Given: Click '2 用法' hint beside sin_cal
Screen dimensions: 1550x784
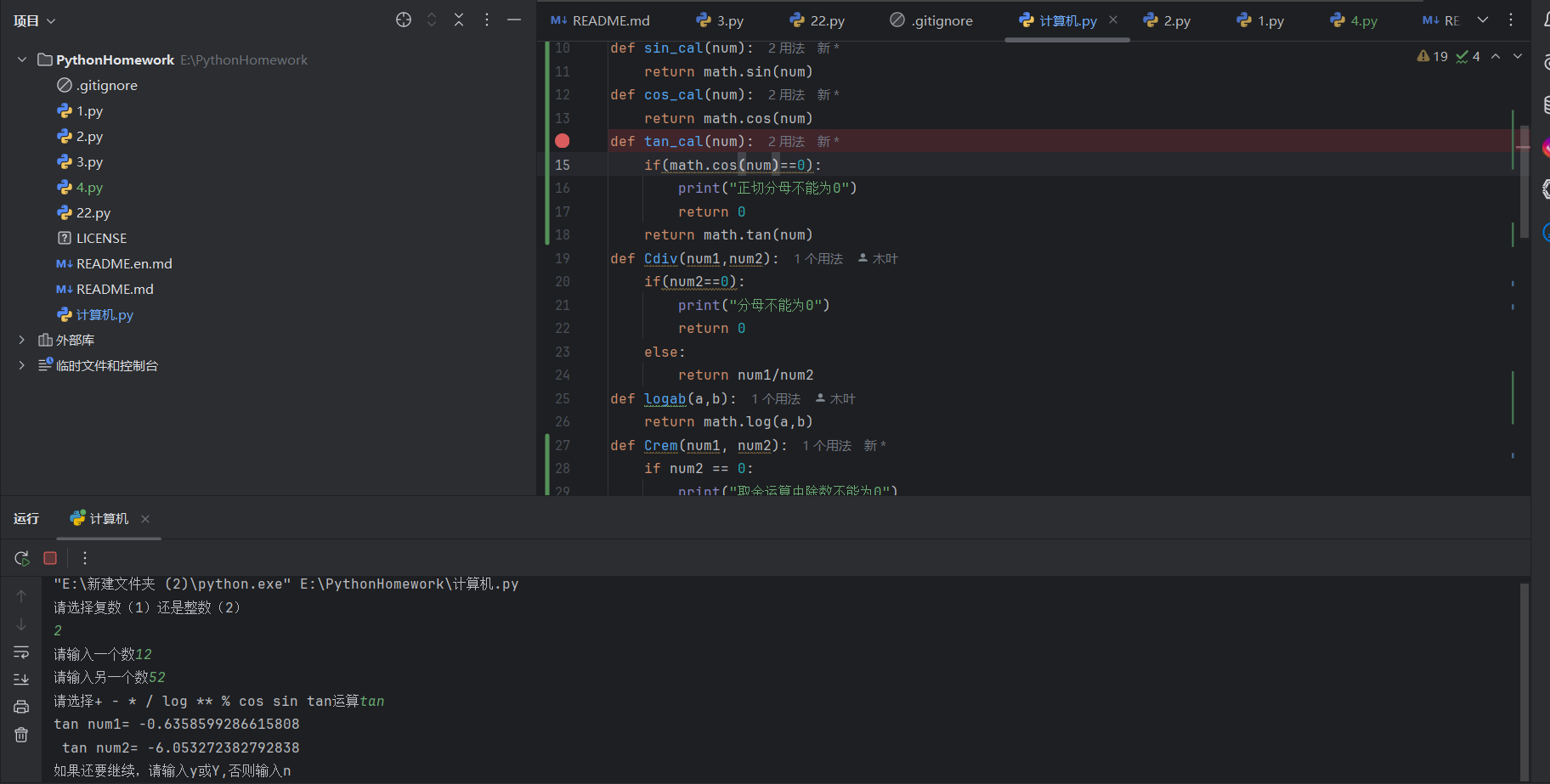Looking at the screenshot, I should pyautogui.click(x=786, y=48).
